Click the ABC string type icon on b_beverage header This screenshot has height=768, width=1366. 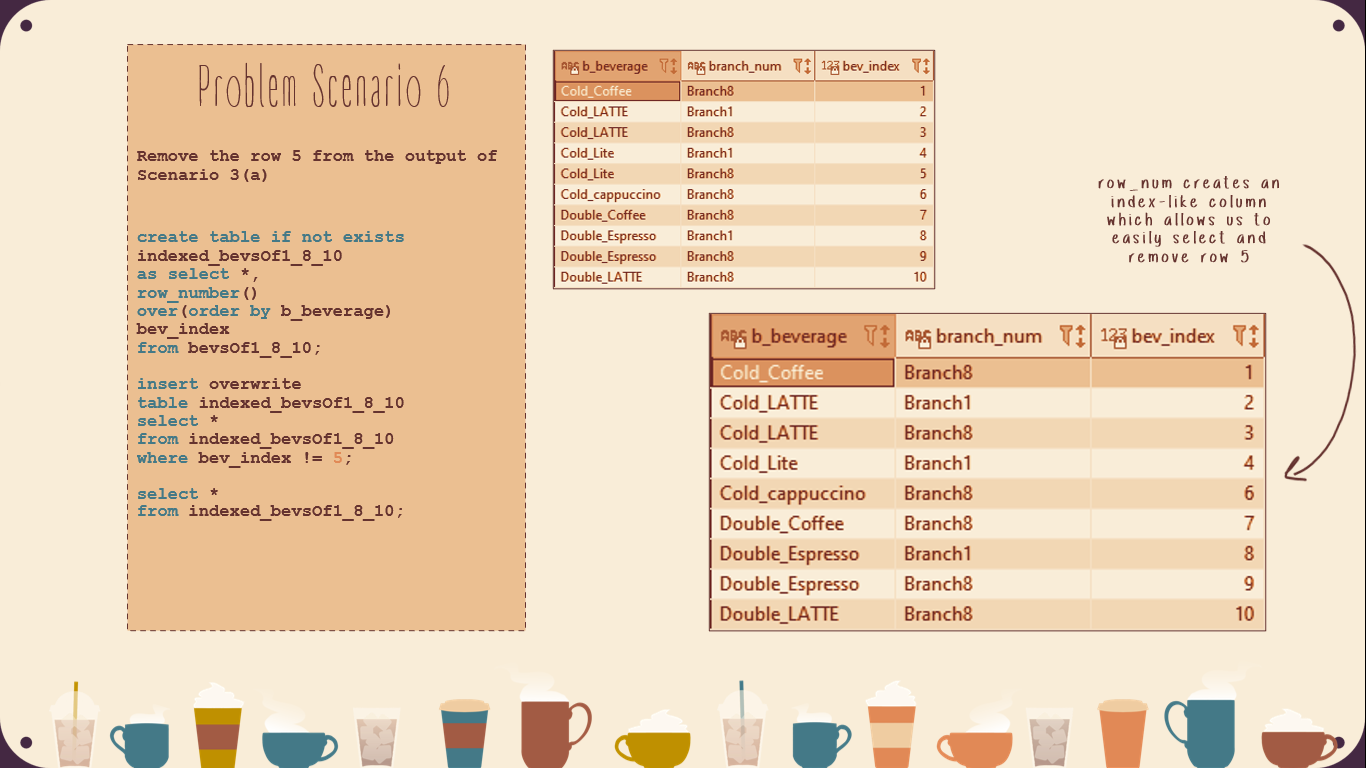coord(568,64)
